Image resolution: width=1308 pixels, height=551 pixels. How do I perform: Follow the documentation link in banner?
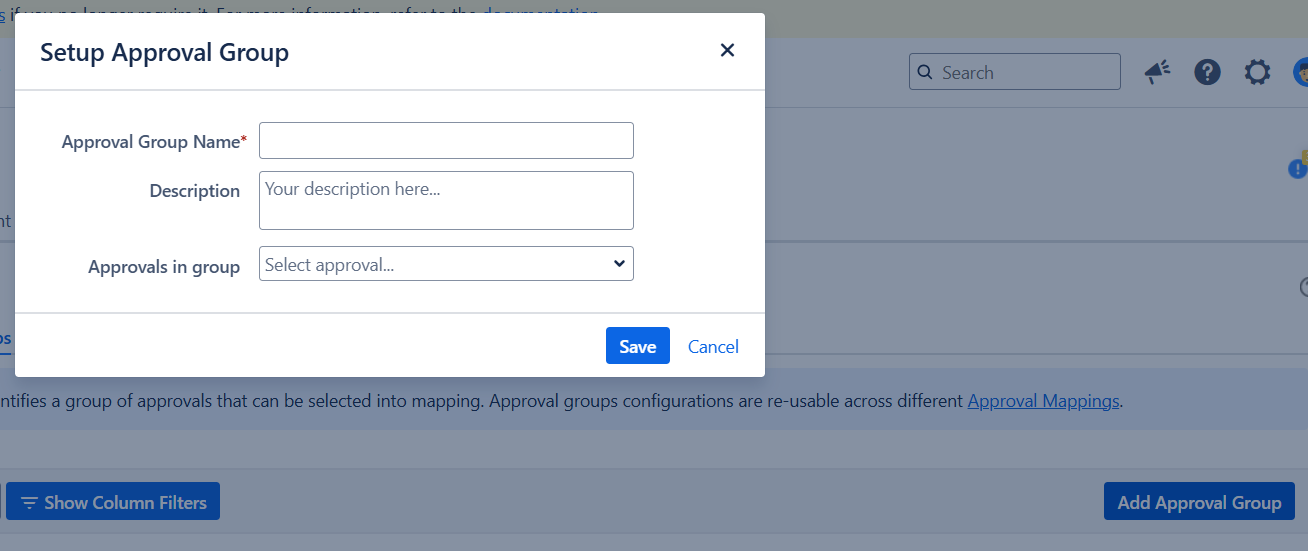point(540,12)
